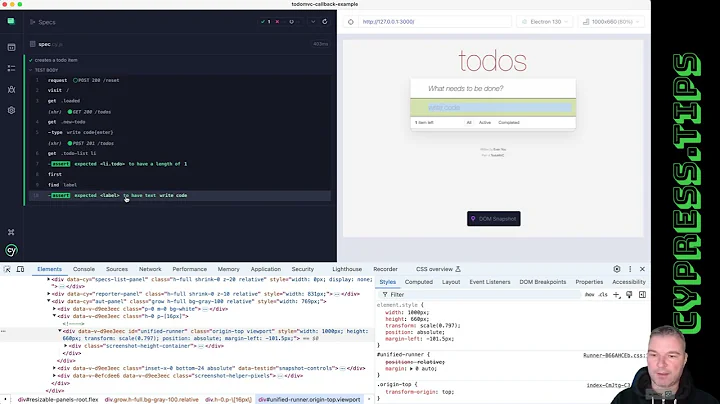Select the assert 'length of 1' row
Image resolution: width=720 pixels, height=404 pixels.
[180, 164]
